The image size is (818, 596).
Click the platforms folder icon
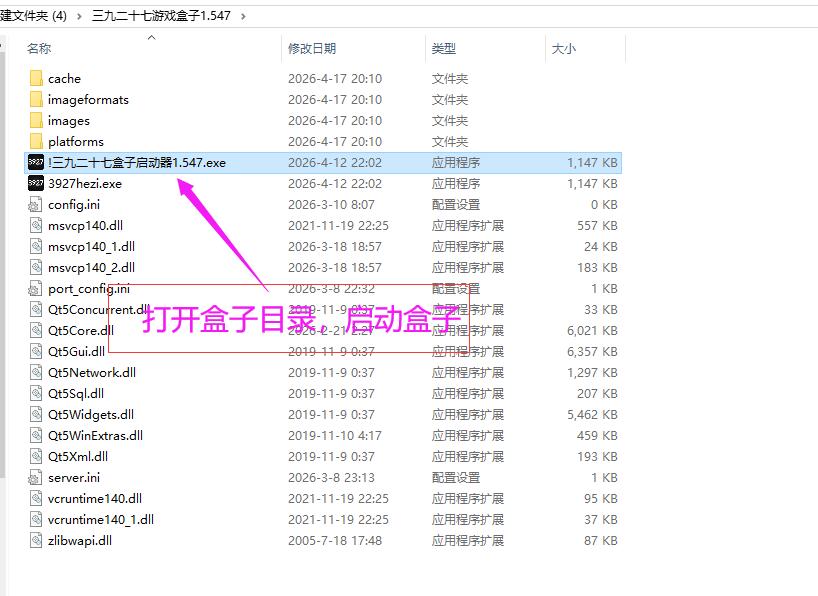click(36, 141)
